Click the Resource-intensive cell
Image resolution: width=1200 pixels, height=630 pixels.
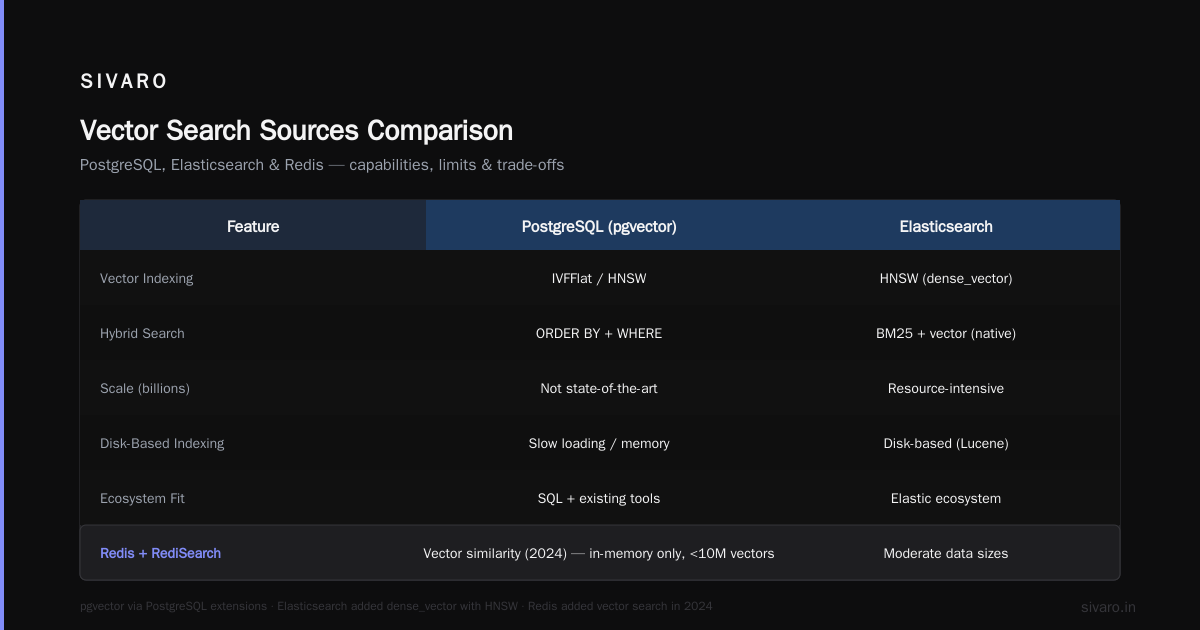[946, 388]
